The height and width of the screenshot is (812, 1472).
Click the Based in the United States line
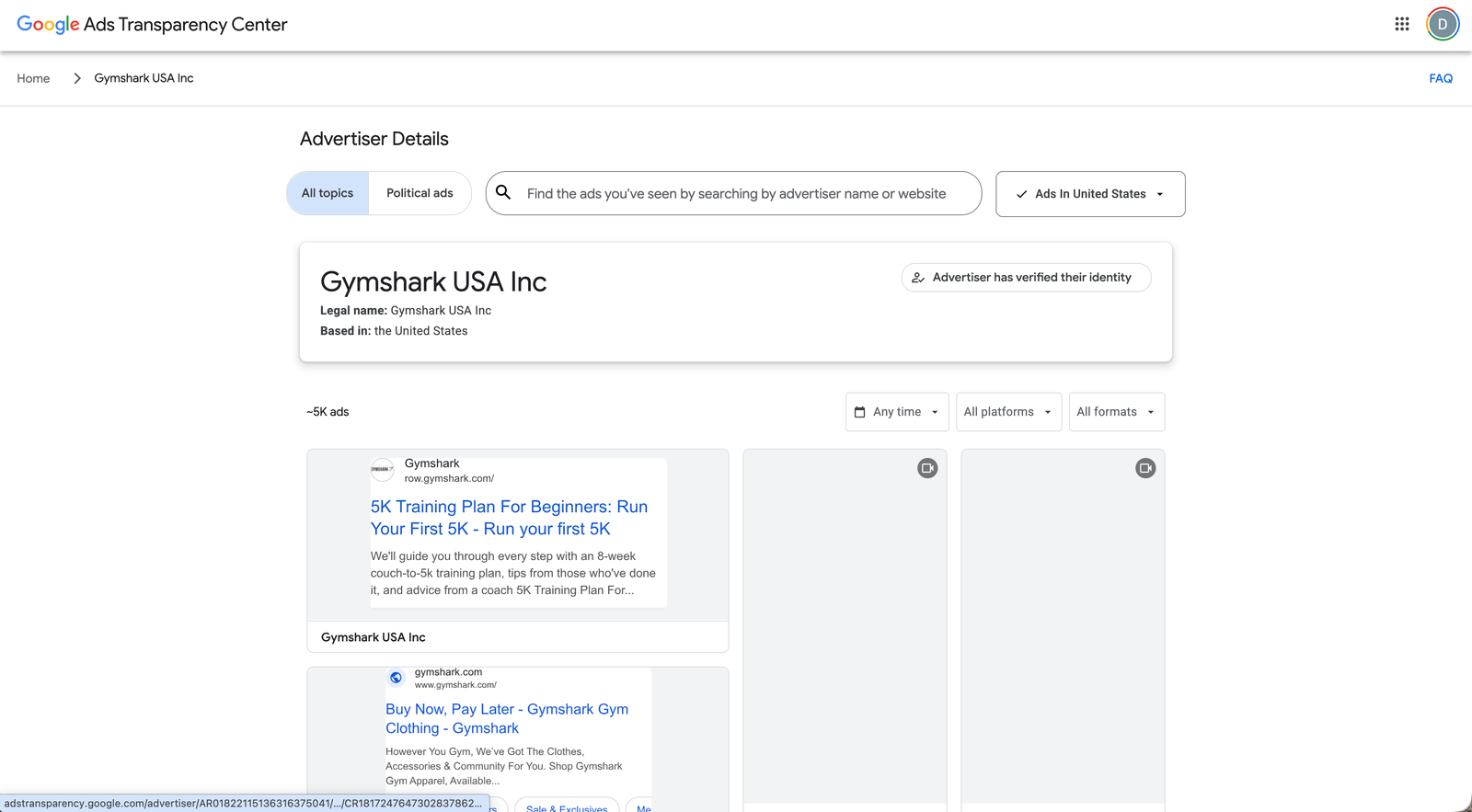tap(394, 331)
